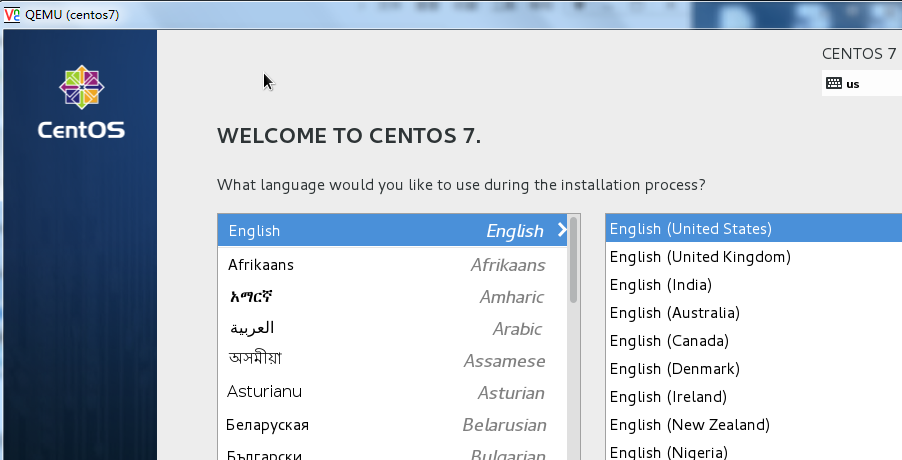Screen dimensions: 902x460
Task: Select Assamese language row
Action: (x=393, y=361)
